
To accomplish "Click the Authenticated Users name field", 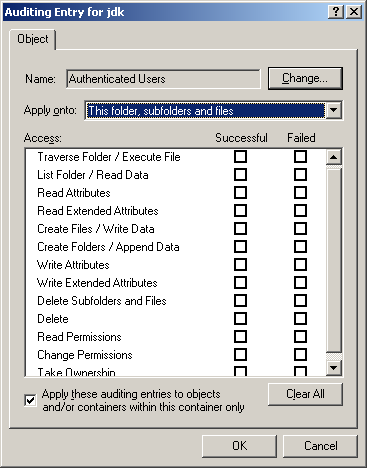I will point(163,79).
